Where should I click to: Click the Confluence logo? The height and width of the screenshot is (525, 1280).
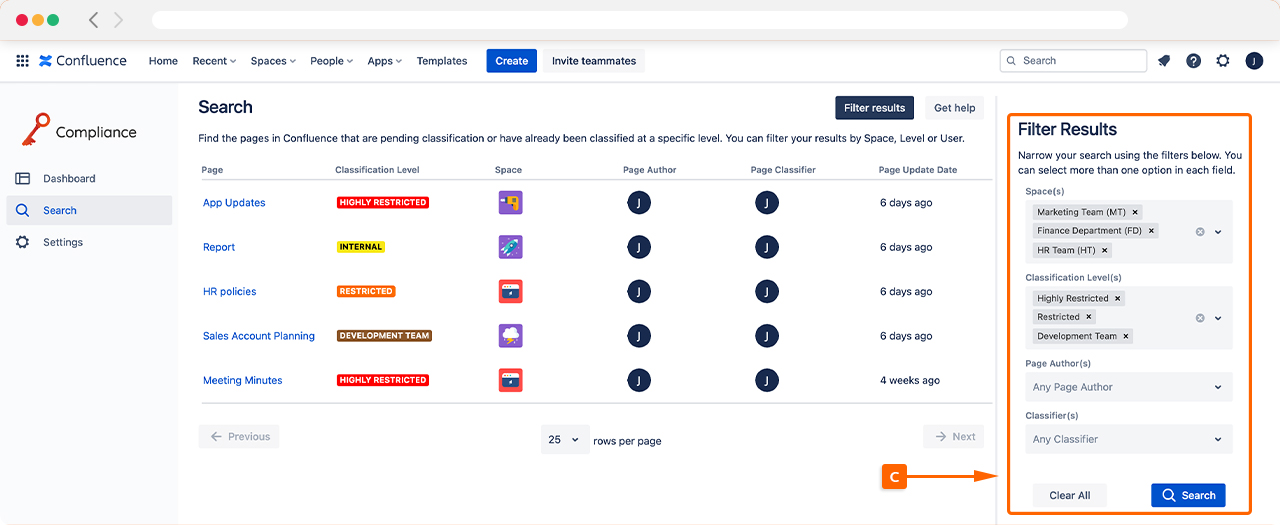(83, 61)
